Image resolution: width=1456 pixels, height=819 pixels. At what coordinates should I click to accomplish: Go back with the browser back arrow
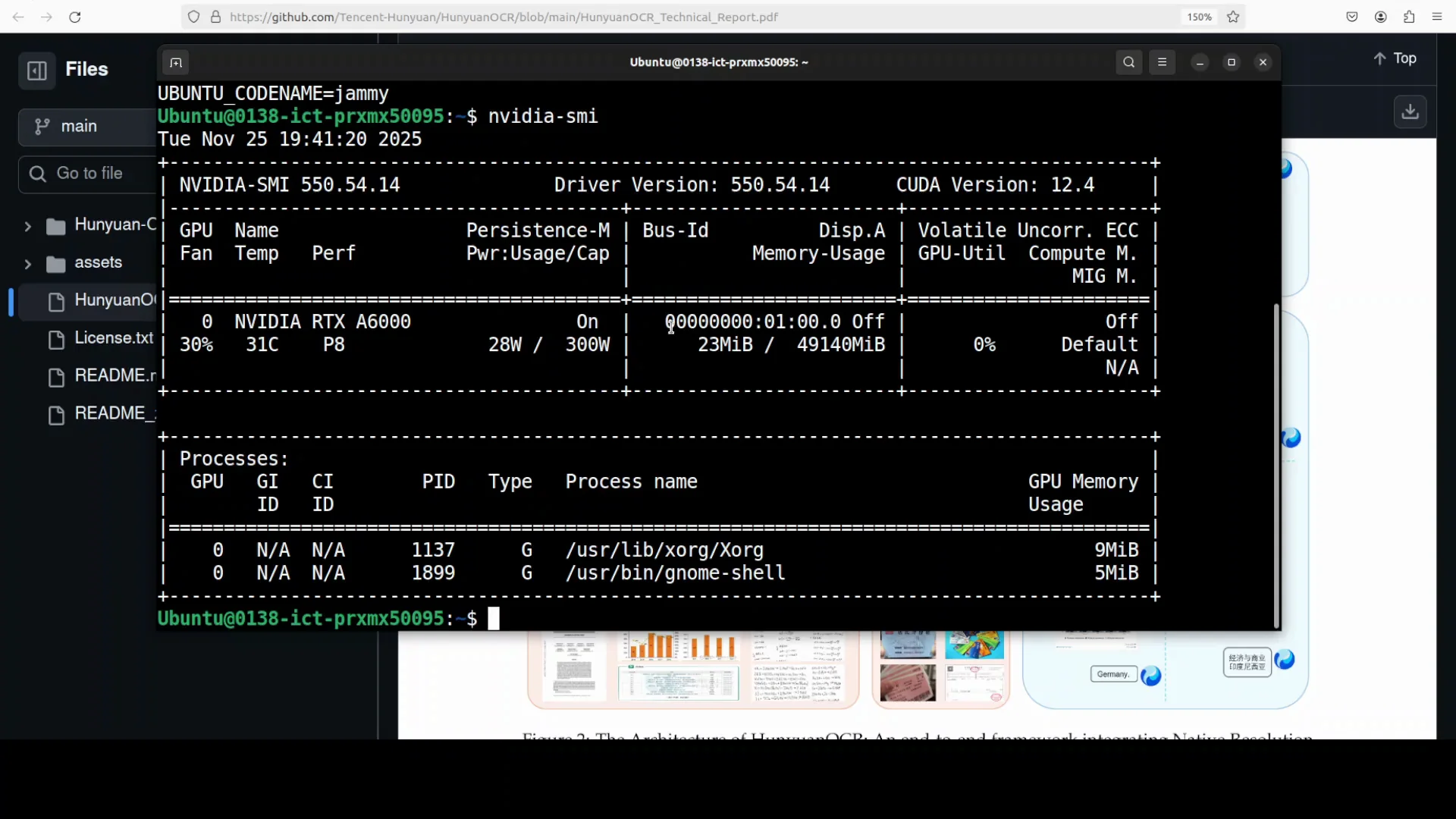tap(18, 17)
